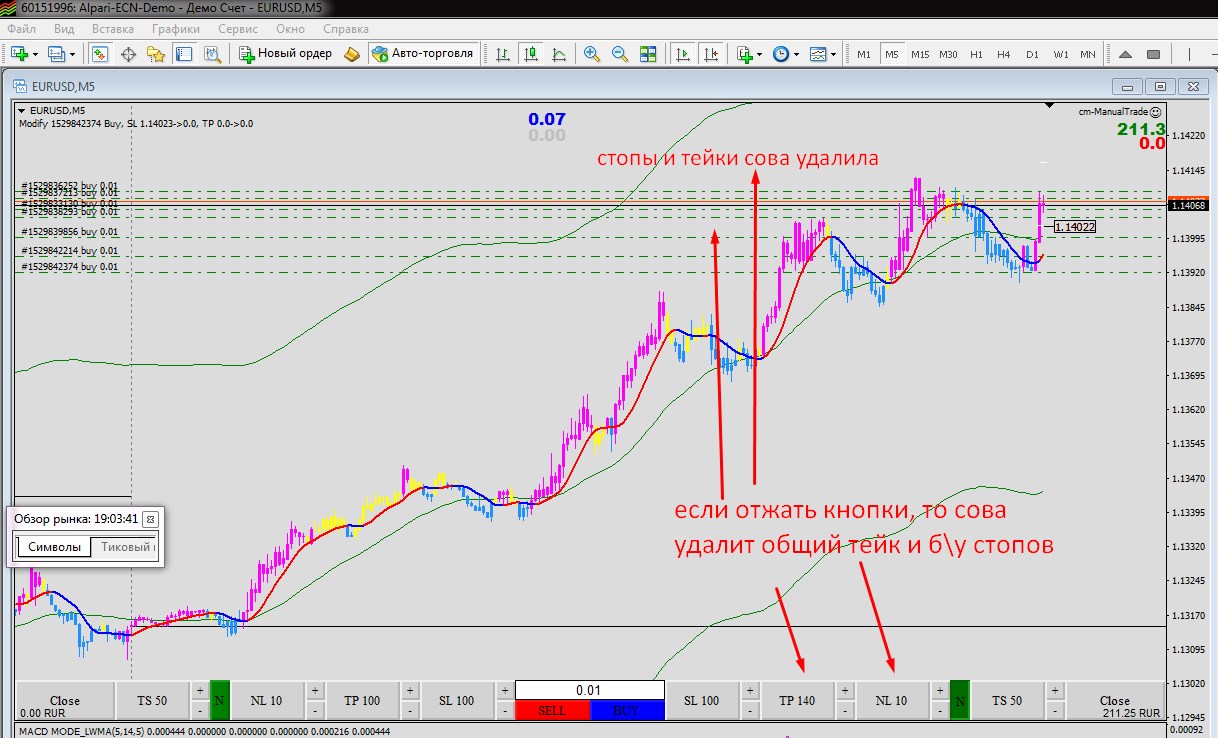Select order line #1529839856 buy 0.01

pos(70,232)
